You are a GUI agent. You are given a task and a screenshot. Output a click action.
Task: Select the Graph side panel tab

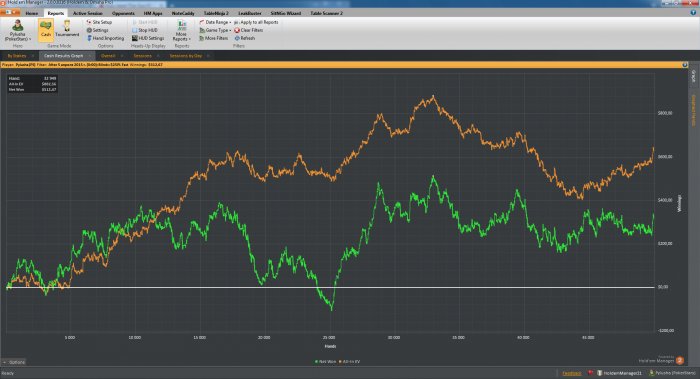point(694,76)
